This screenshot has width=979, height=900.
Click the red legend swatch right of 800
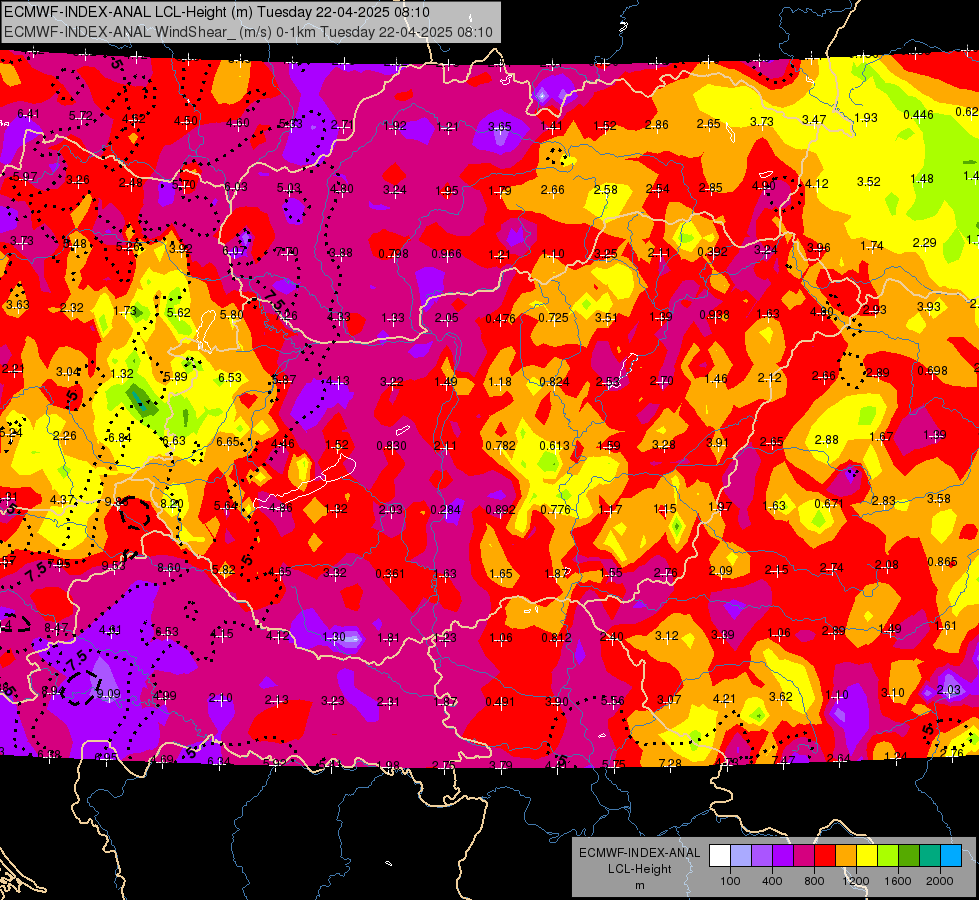tap(825, 856)
